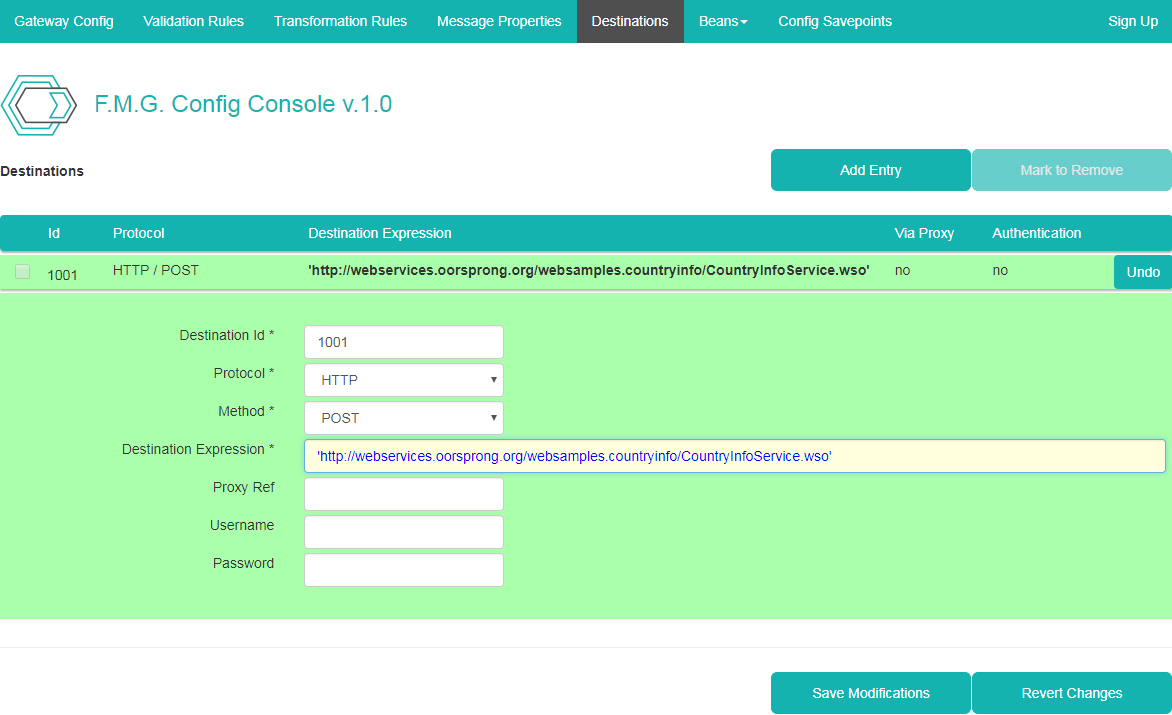1172x715 pixels.
Task: Open the Validation Rules tab
Action: tap(193, 21)
